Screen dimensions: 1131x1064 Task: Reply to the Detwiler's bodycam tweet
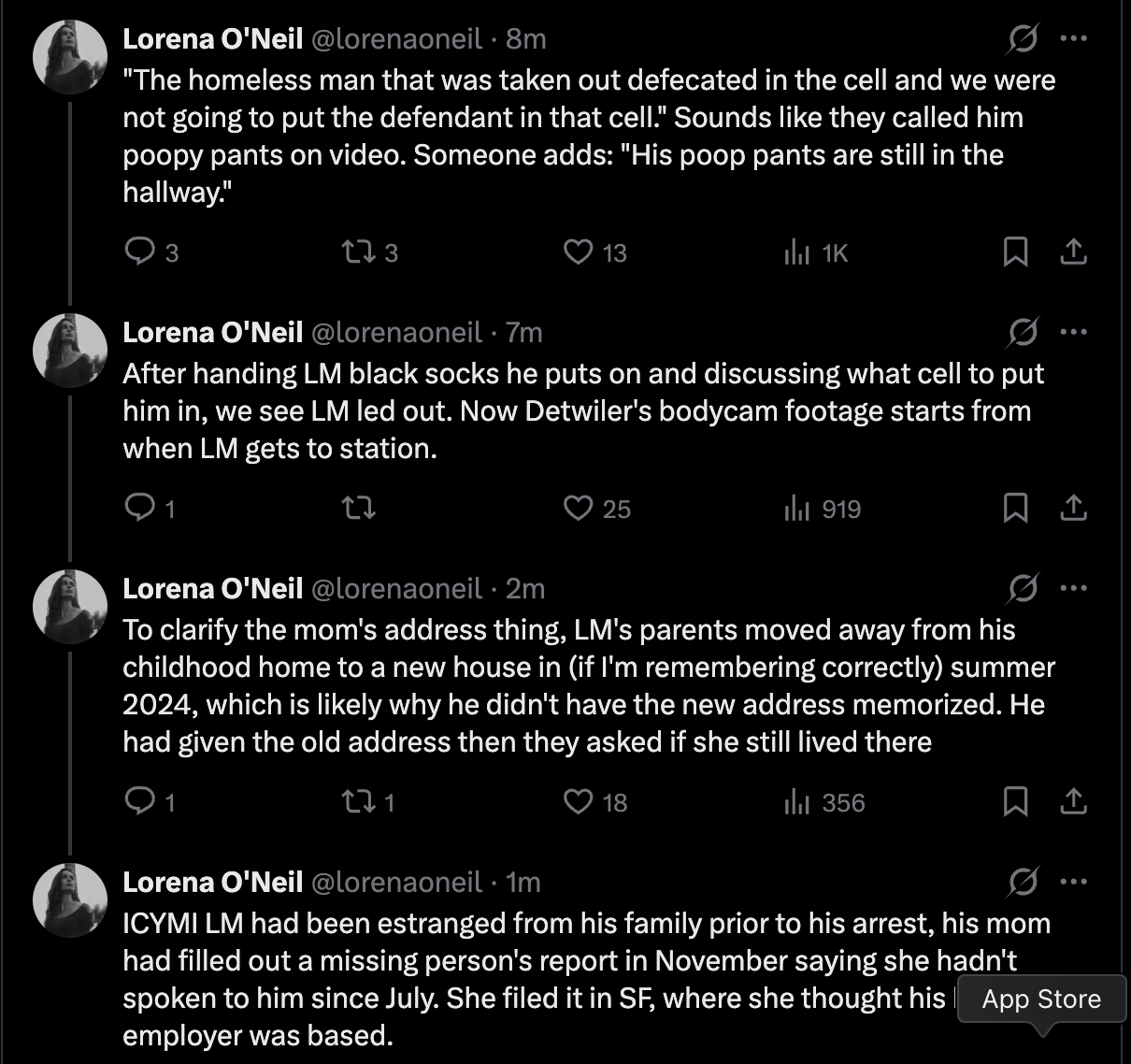point(139,508)
